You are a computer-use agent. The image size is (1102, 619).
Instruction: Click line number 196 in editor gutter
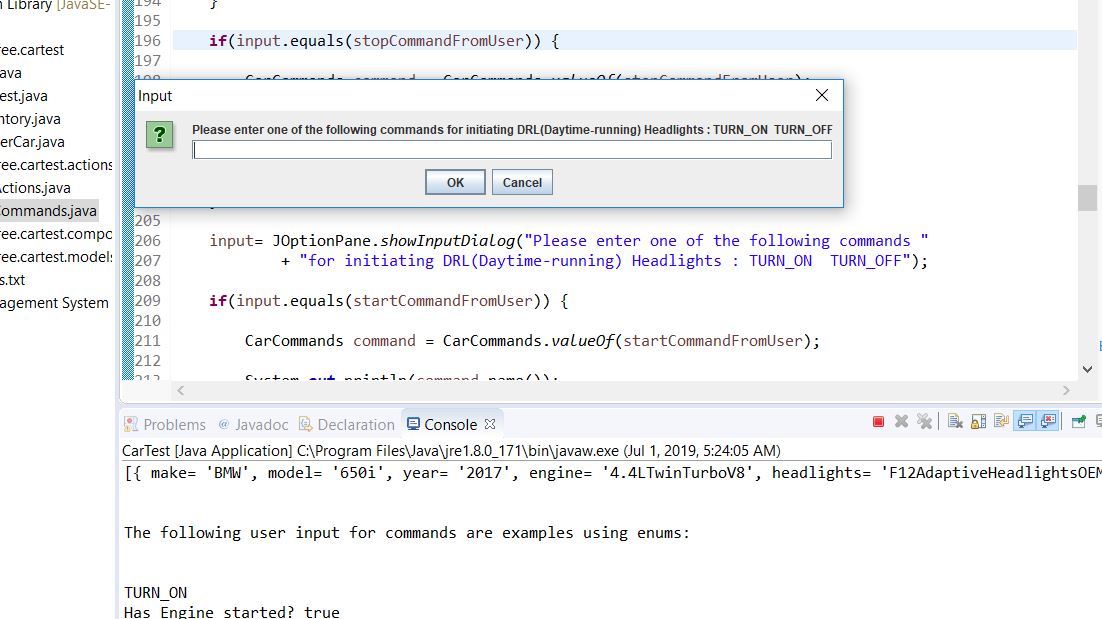[x=148, y=41]
